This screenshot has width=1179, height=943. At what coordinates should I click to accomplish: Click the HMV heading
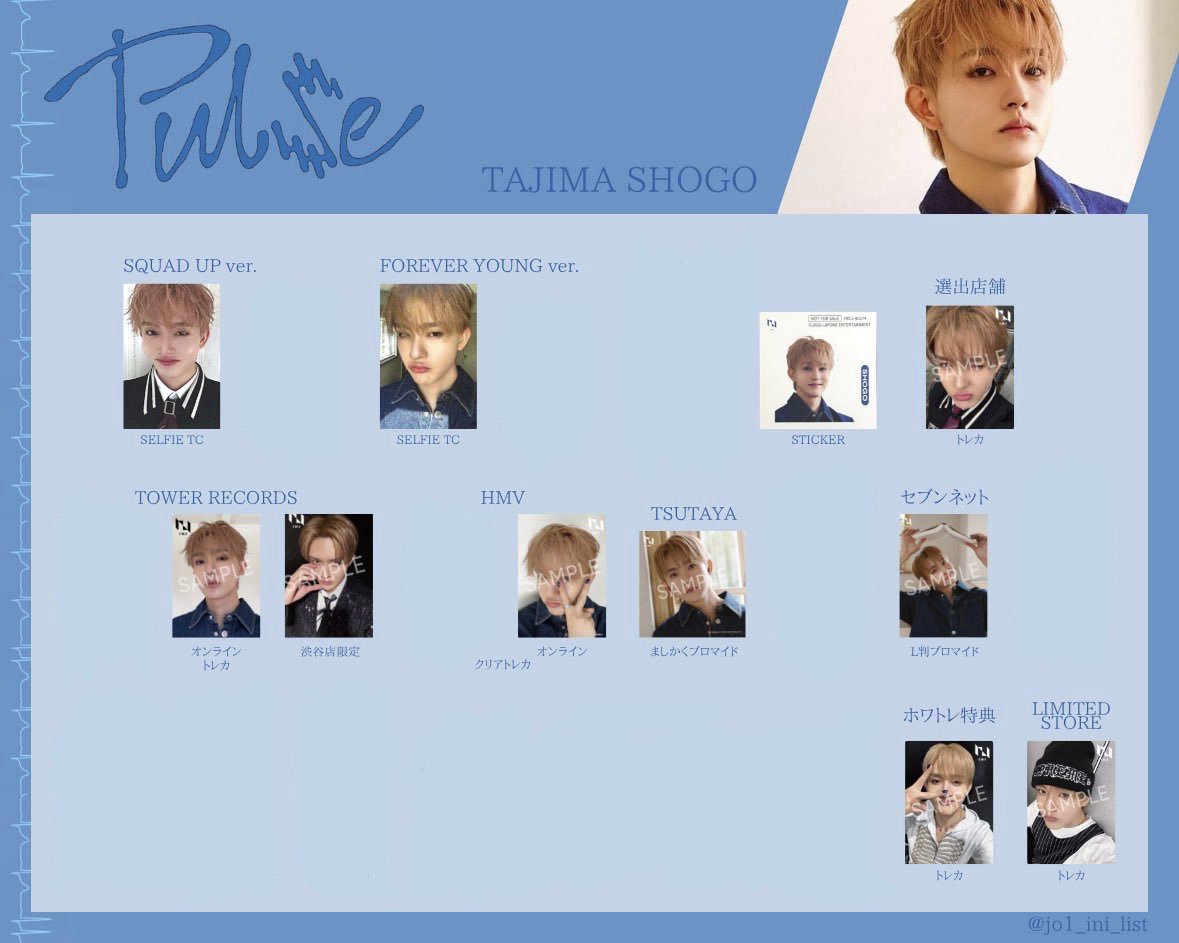(502, 498)
